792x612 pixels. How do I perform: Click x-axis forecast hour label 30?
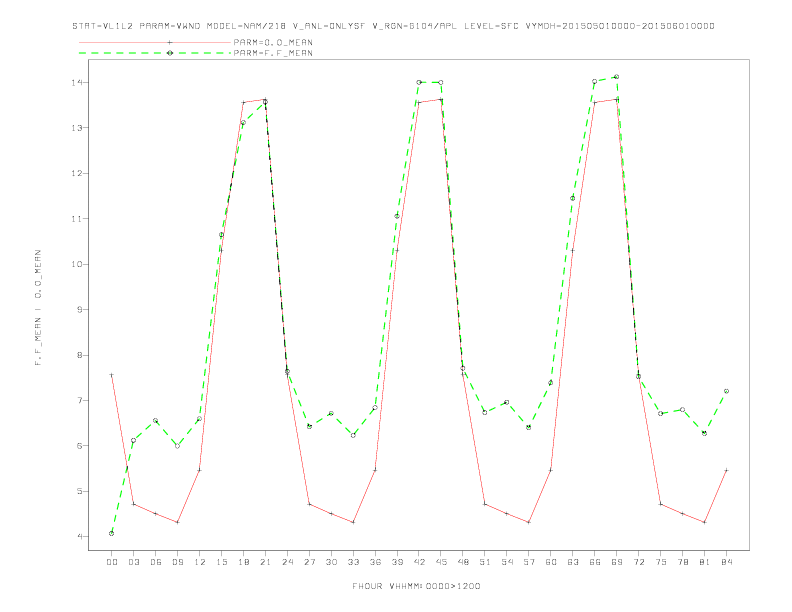(x=331, y=562)
